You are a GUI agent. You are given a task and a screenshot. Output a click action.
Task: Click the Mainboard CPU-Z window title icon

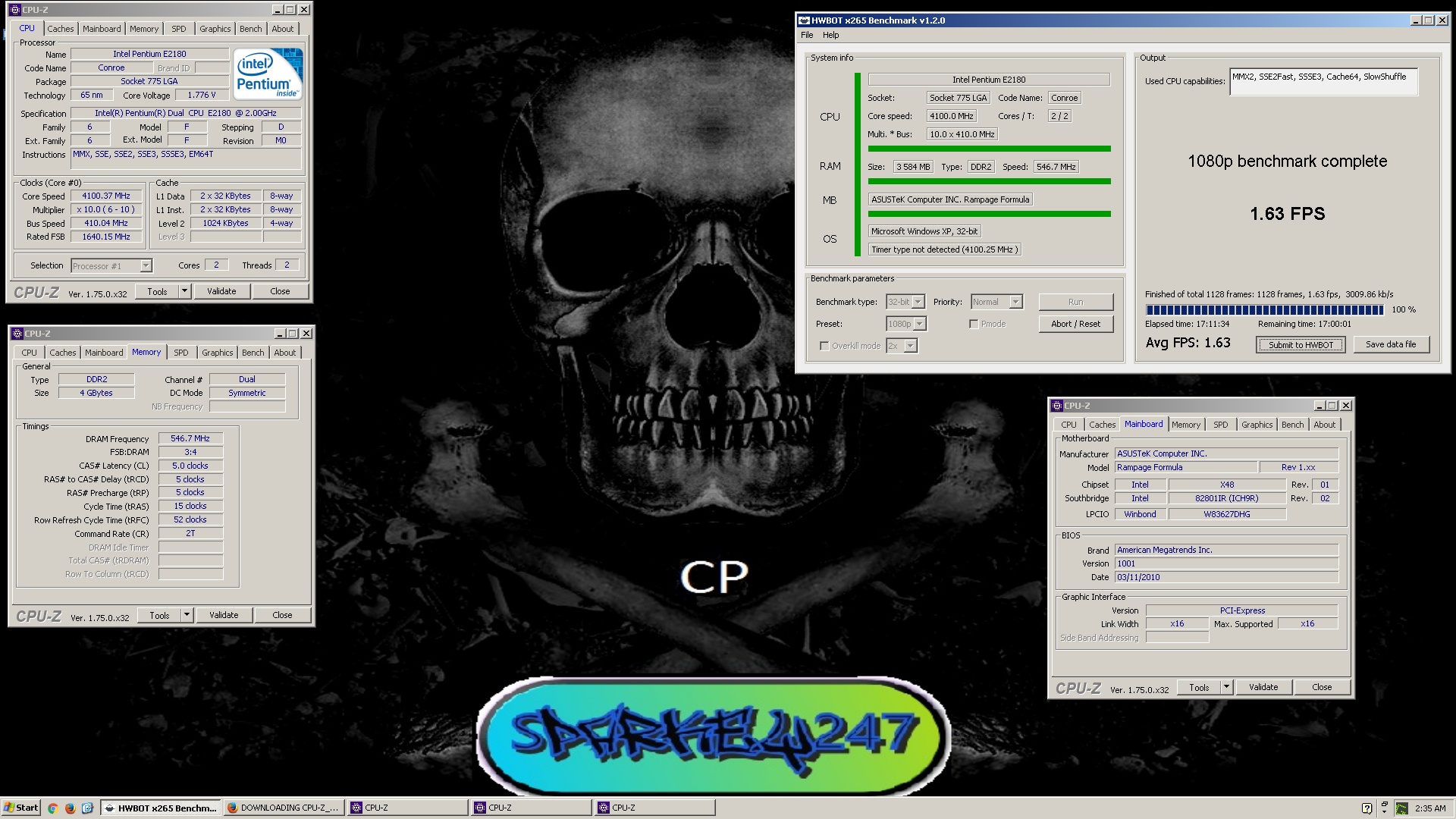1057,406
